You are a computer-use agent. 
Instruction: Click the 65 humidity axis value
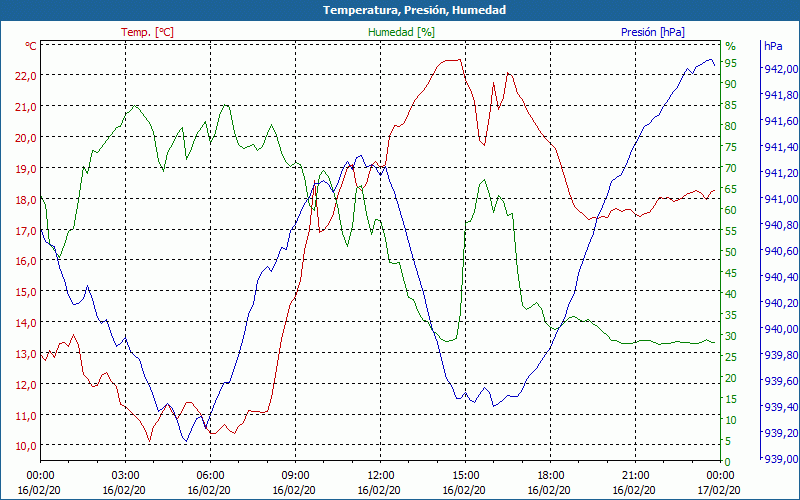(731, 189)
